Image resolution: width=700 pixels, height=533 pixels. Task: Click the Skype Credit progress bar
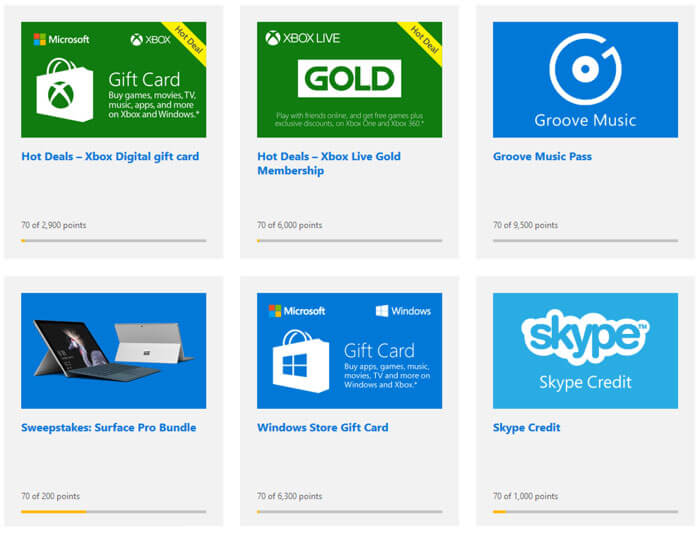(x=585, y=512)
